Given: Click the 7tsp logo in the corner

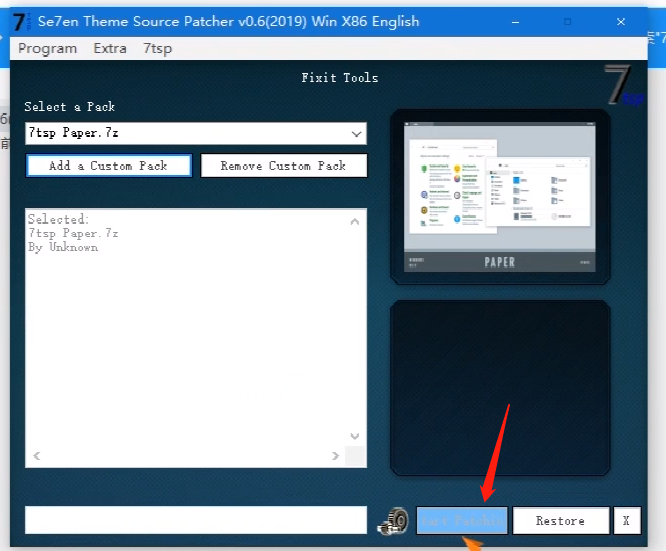Looking at the screenshot, I should pos(623,86).
